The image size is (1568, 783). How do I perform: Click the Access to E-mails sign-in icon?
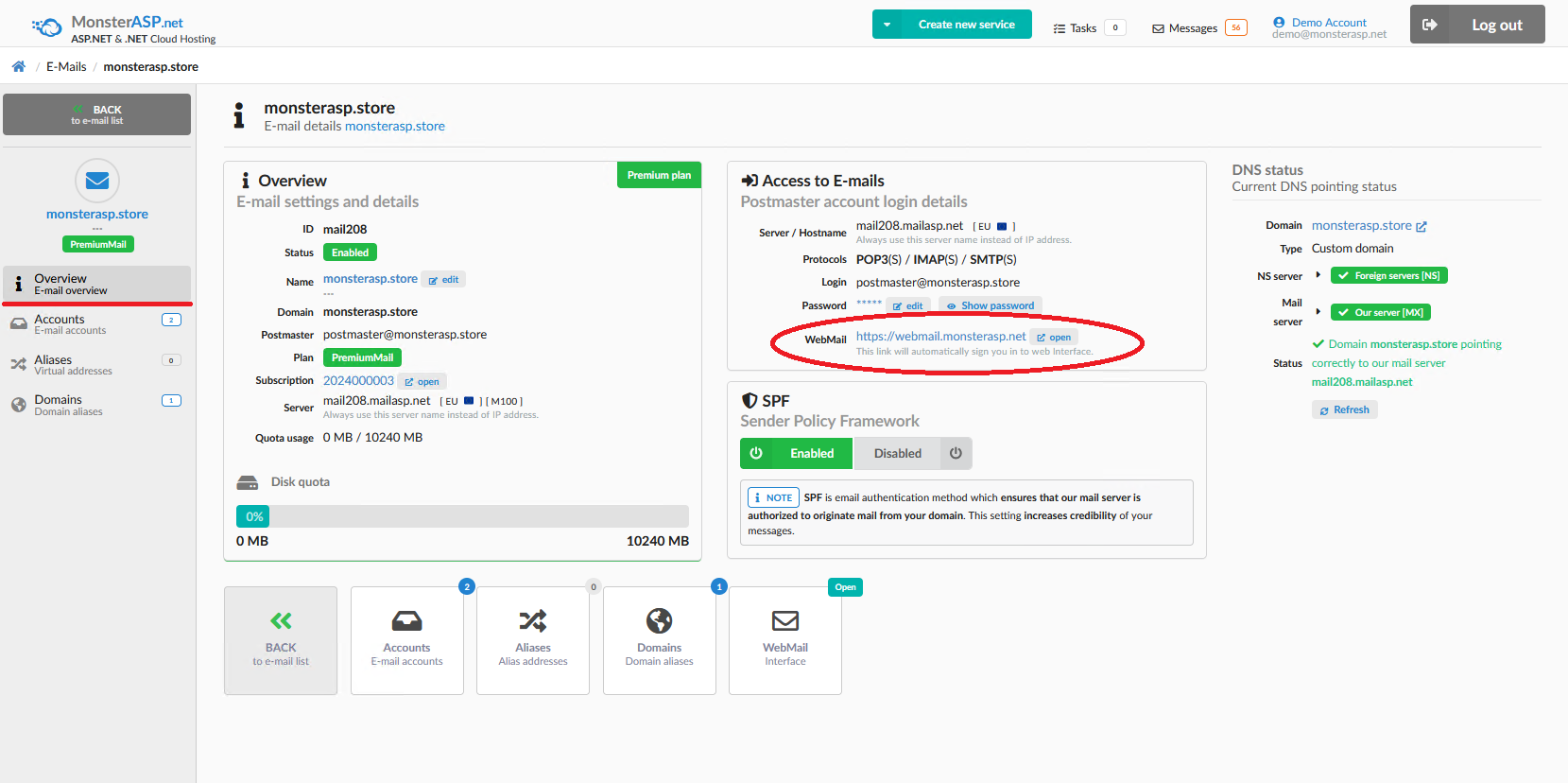coord(750,181)
